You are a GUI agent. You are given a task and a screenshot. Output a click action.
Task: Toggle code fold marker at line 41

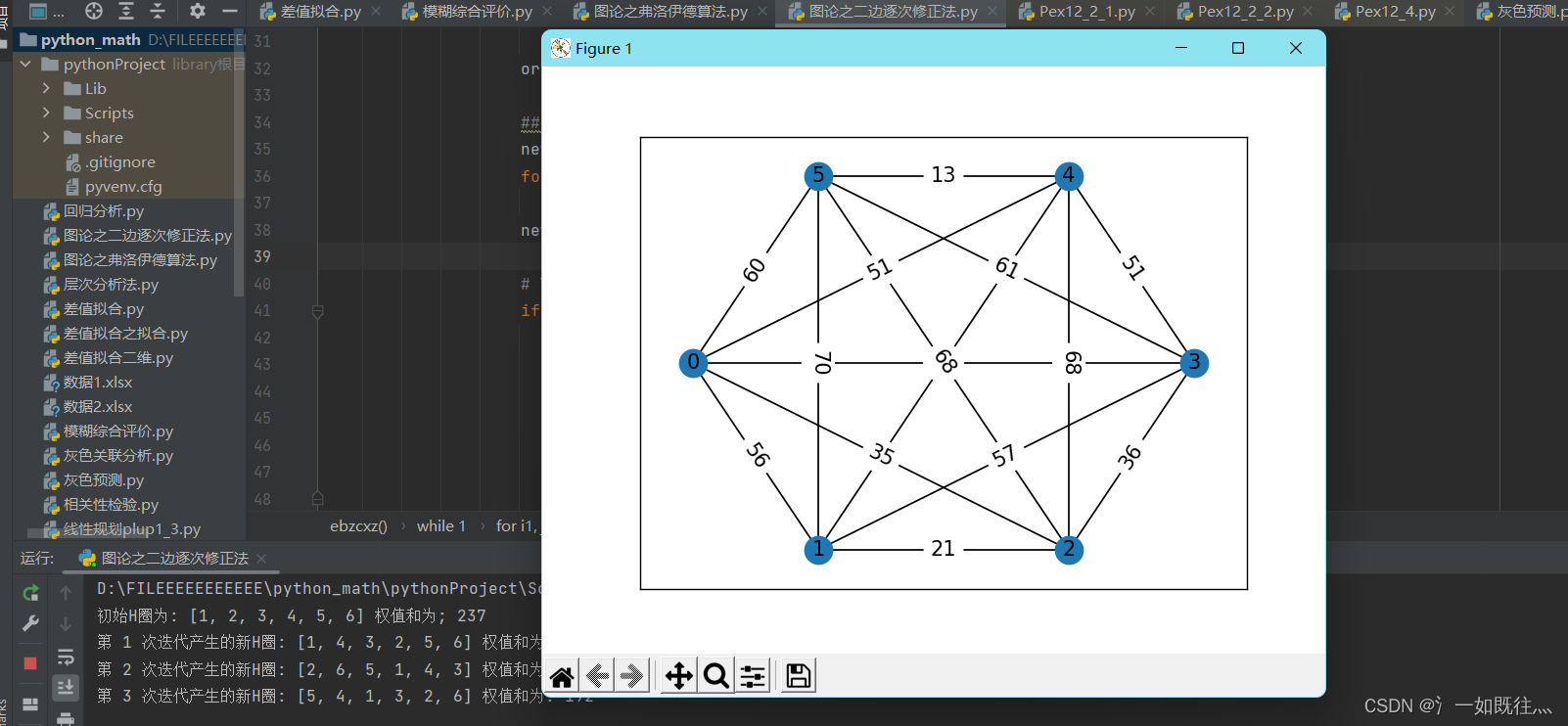(x=317, y=311)
